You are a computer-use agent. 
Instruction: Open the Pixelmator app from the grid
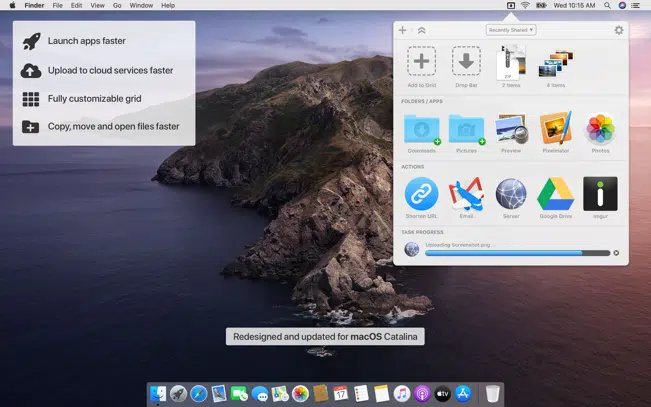click(x=555, y=129)
